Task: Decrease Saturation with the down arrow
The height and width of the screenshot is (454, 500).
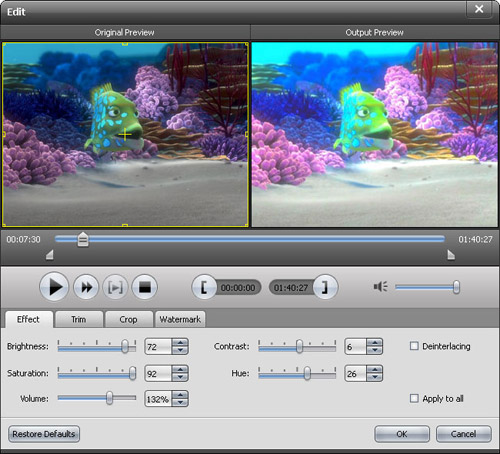Action: click(180, 377)
